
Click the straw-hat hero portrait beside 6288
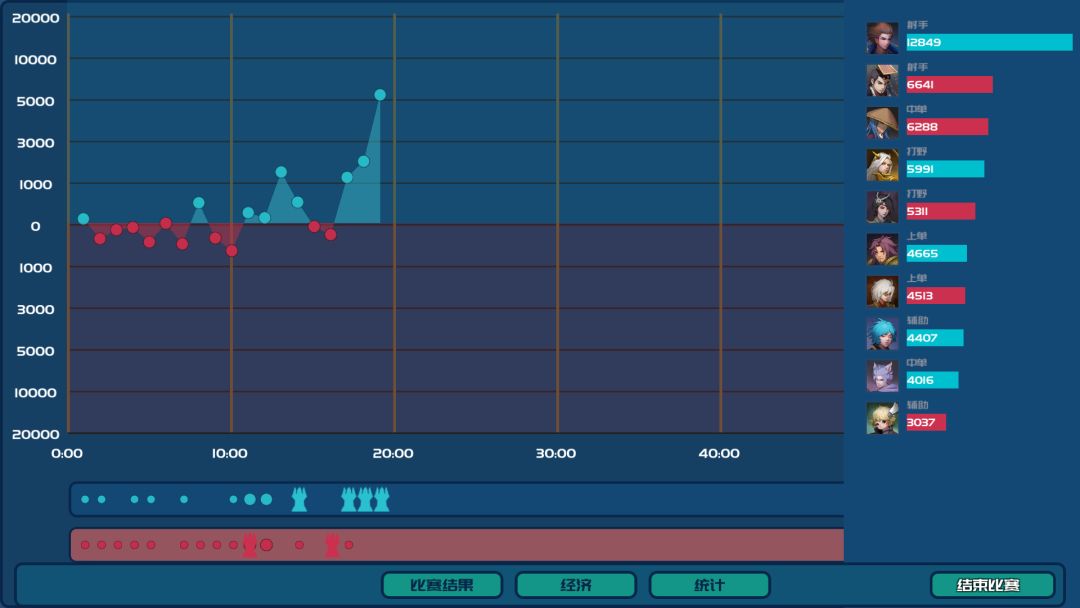click(x=882, y=122)
